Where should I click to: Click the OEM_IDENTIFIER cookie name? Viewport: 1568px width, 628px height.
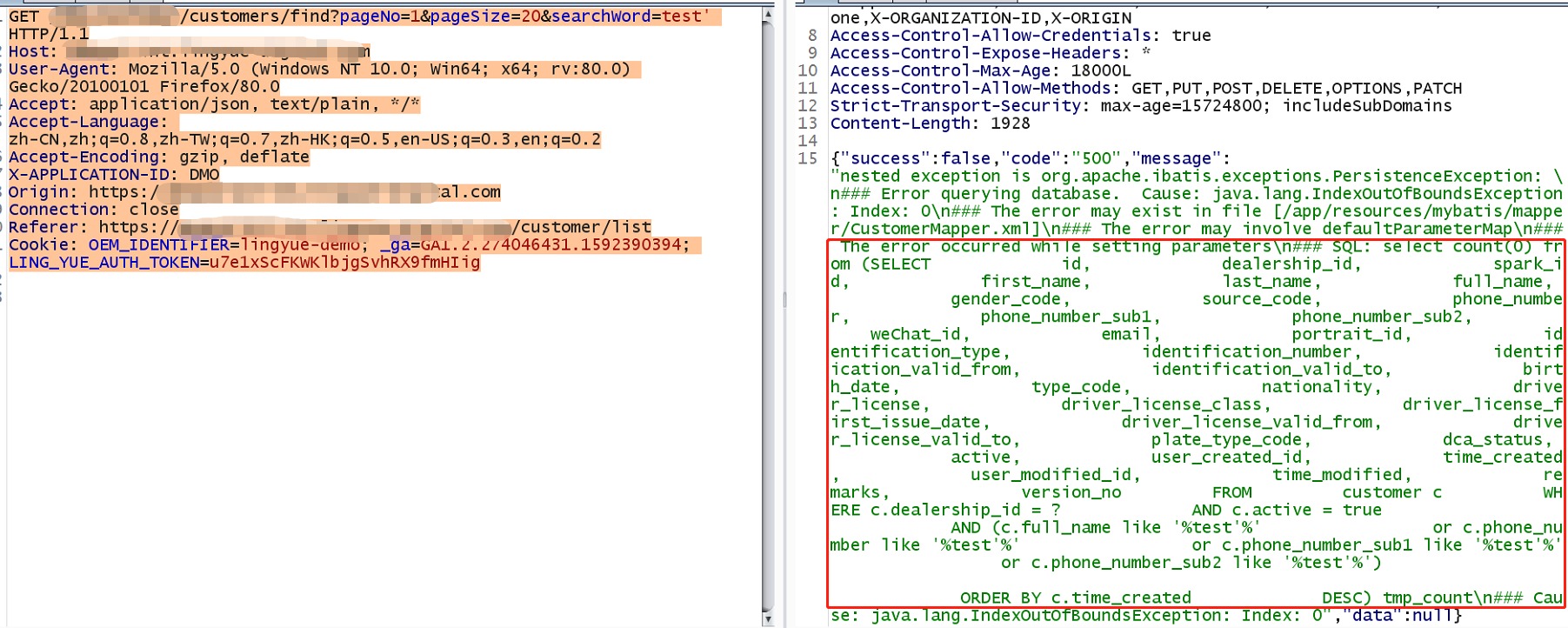pyautogui.click(x=158, y=245)
